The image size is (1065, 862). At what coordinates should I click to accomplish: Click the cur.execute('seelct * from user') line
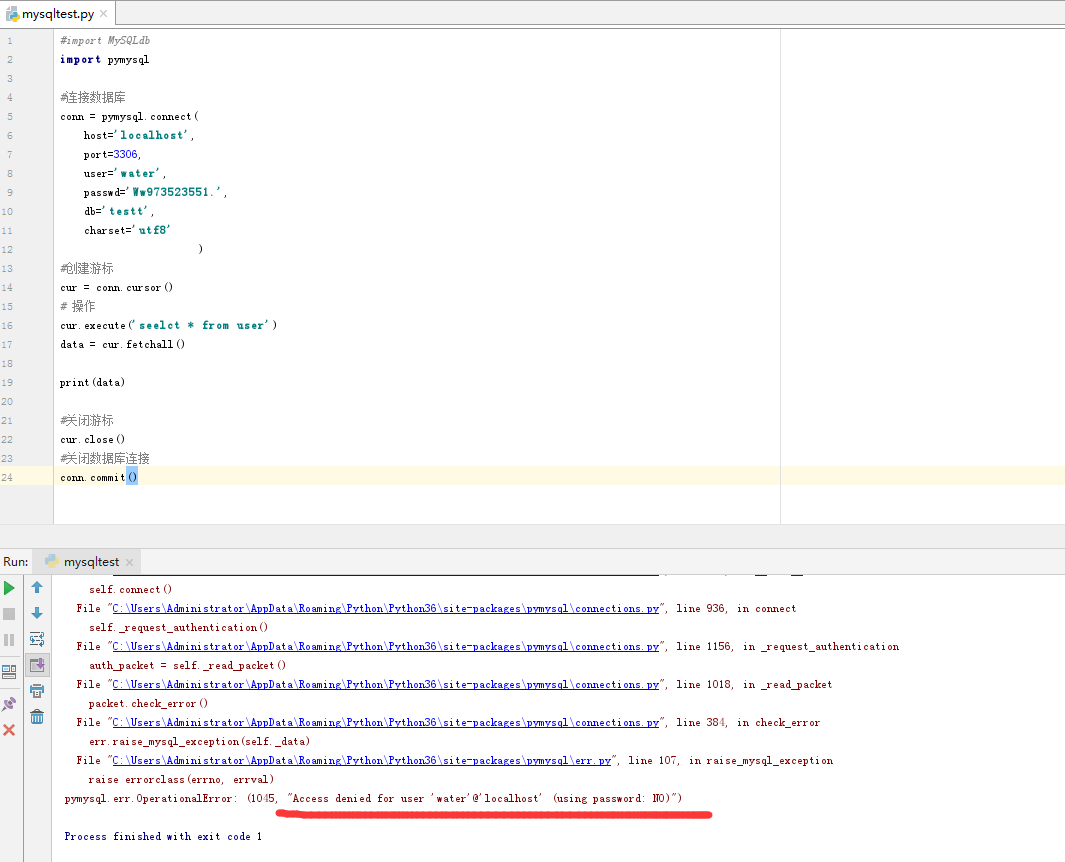coord(168,325)
